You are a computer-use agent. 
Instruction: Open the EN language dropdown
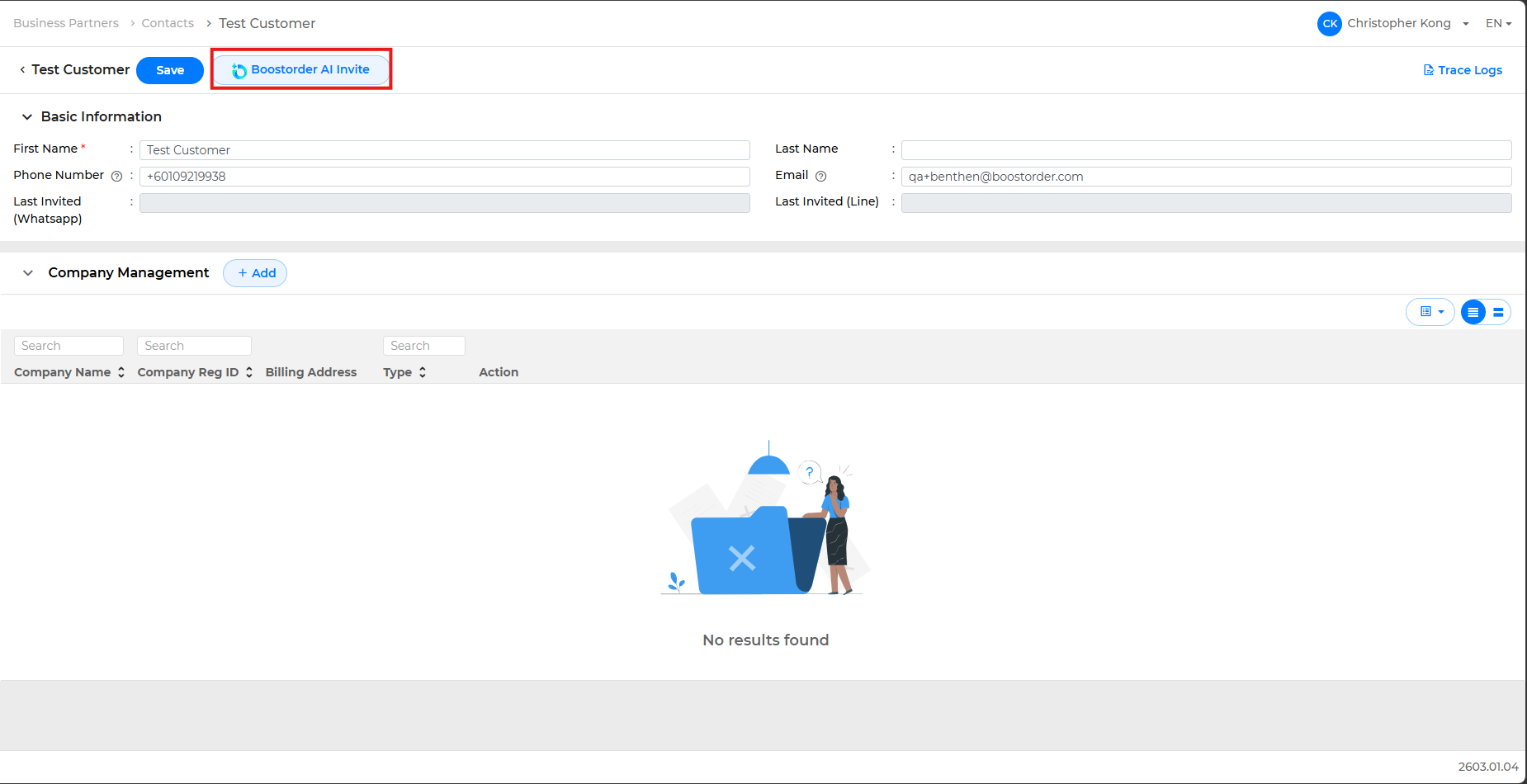[x=1498, y=24]
